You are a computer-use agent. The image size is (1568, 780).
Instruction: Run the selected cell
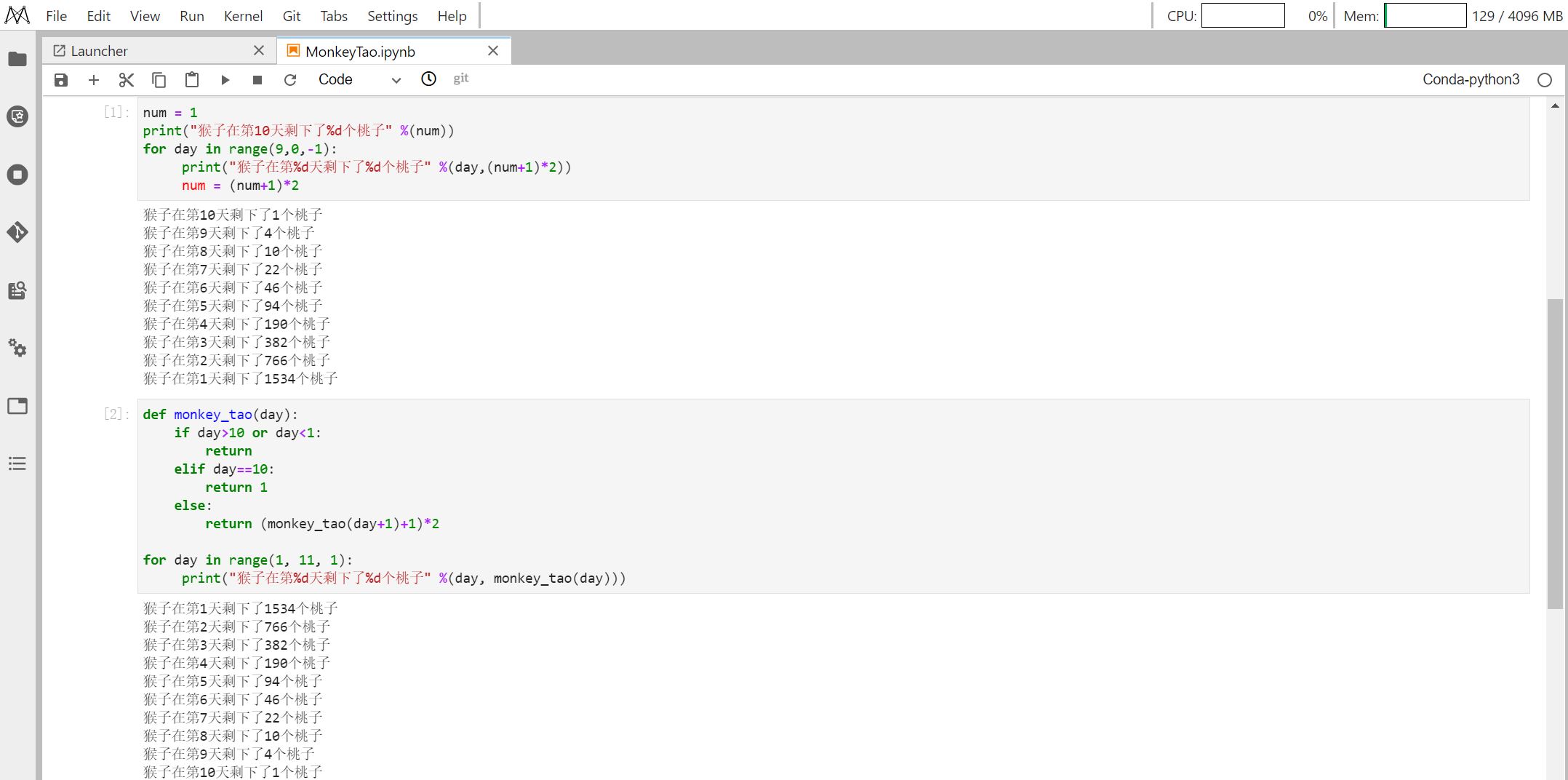tap(225, 80)
